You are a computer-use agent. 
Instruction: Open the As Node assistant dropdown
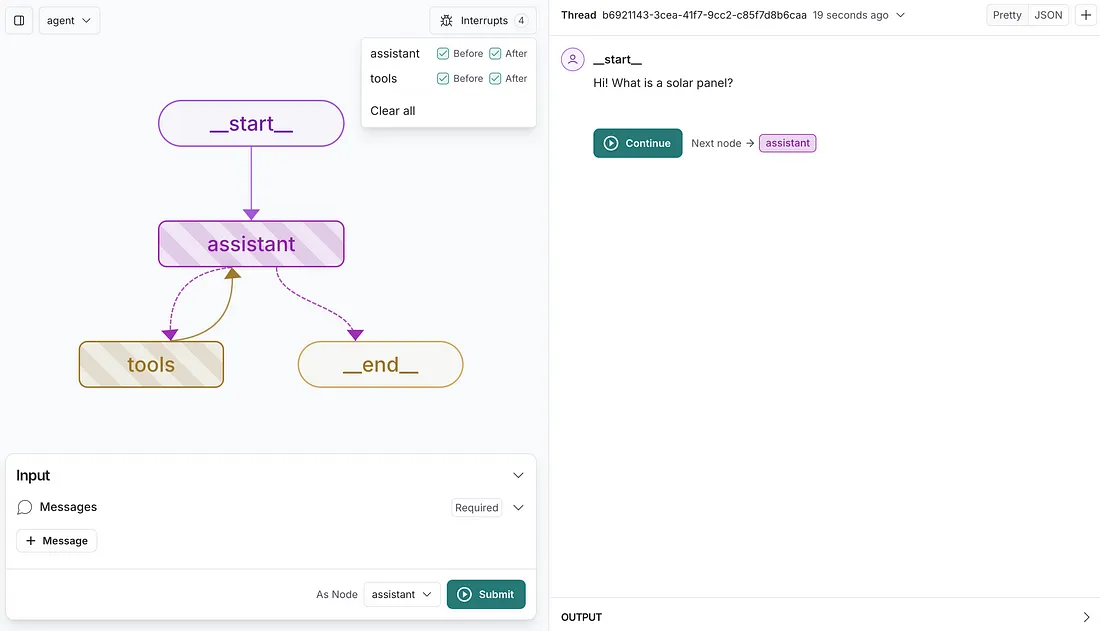[401, 594]
